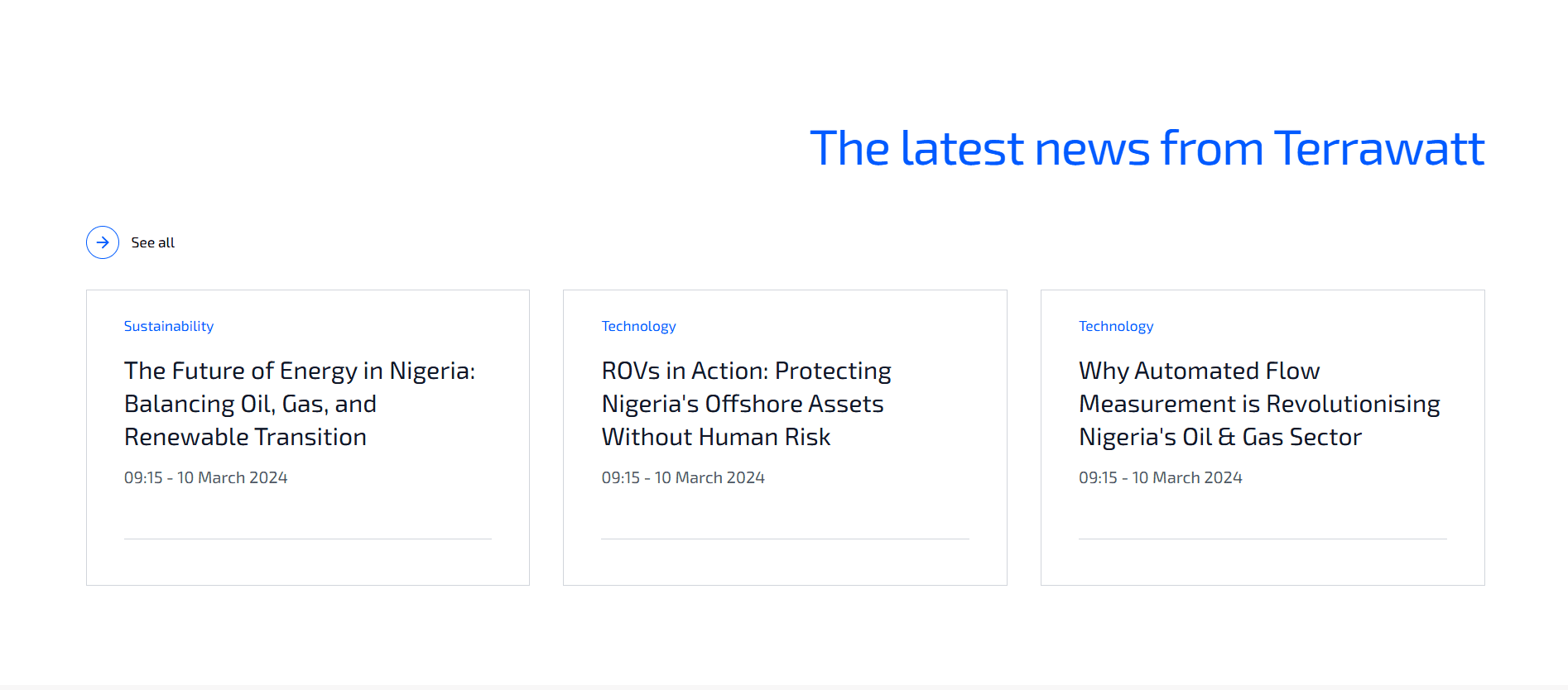Image resolution: width=1568 pixels, height=690 pixels.
Task: Click the word 'Terrawatt' in the blue heading
Action: pyautogui.click(x=1378, y=149)
